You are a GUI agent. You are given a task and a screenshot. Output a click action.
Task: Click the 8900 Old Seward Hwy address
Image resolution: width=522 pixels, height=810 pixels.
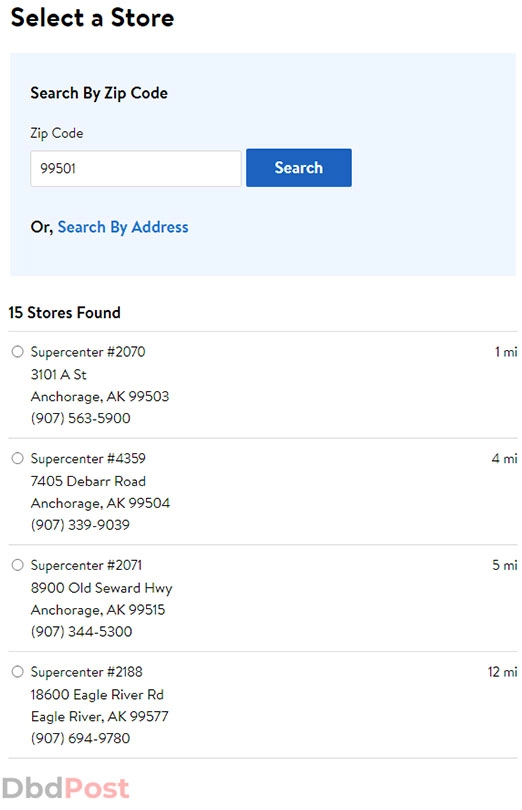pyautogui.click(x=102, y=588)
